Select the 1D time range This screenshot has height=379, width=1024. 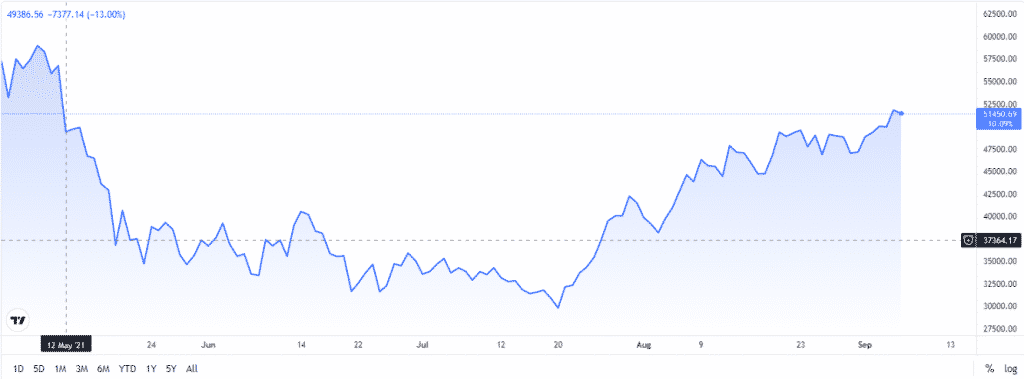click(x=18, y=369)
